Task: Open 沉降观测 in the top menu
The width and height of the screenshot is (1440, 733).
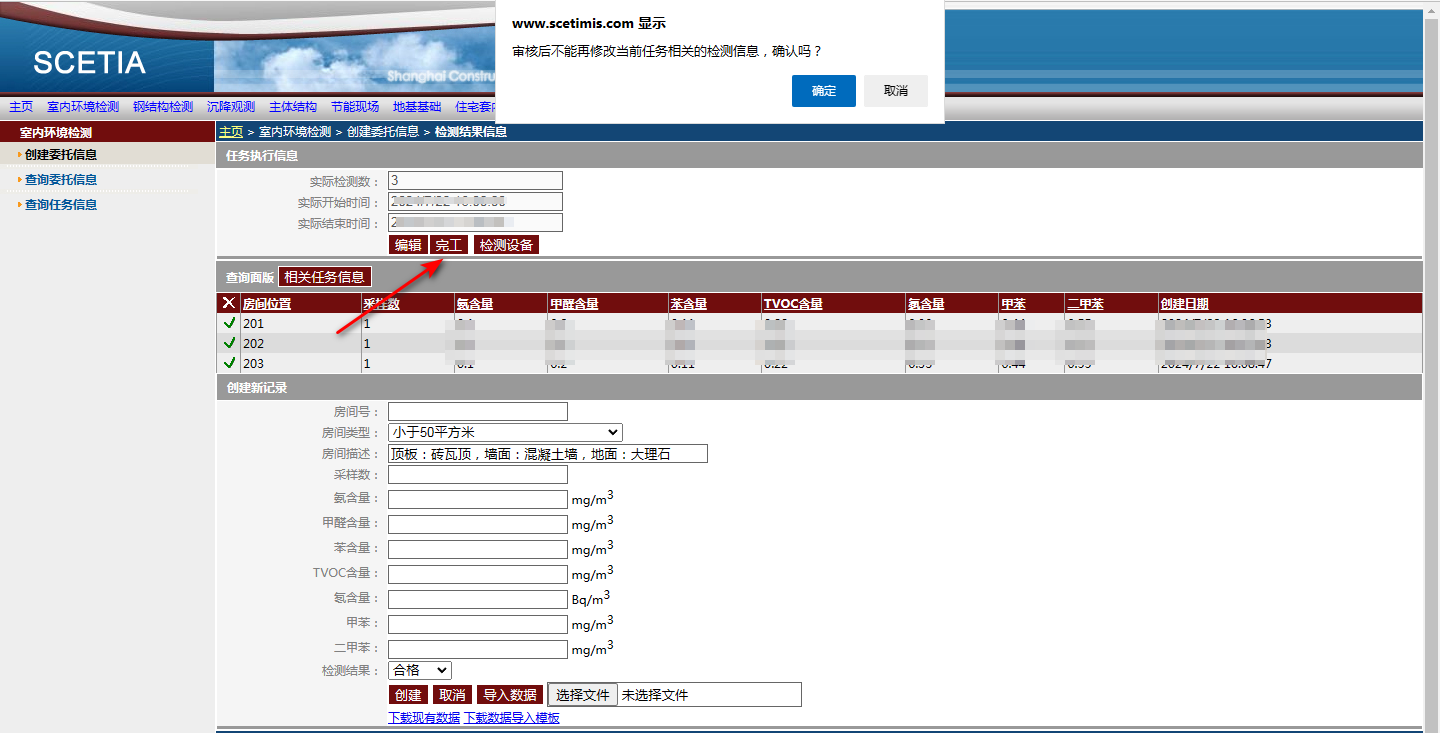Action: [x=231, y=107]
